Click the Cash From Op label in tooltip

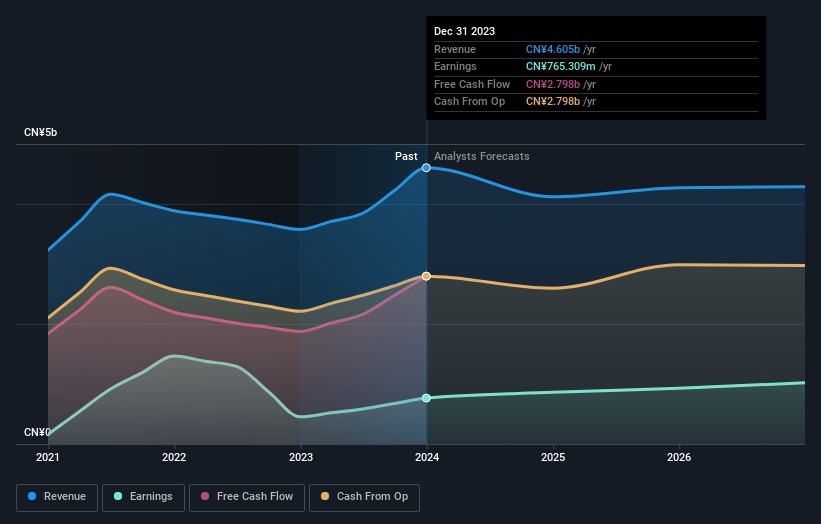tap(469, 102)
